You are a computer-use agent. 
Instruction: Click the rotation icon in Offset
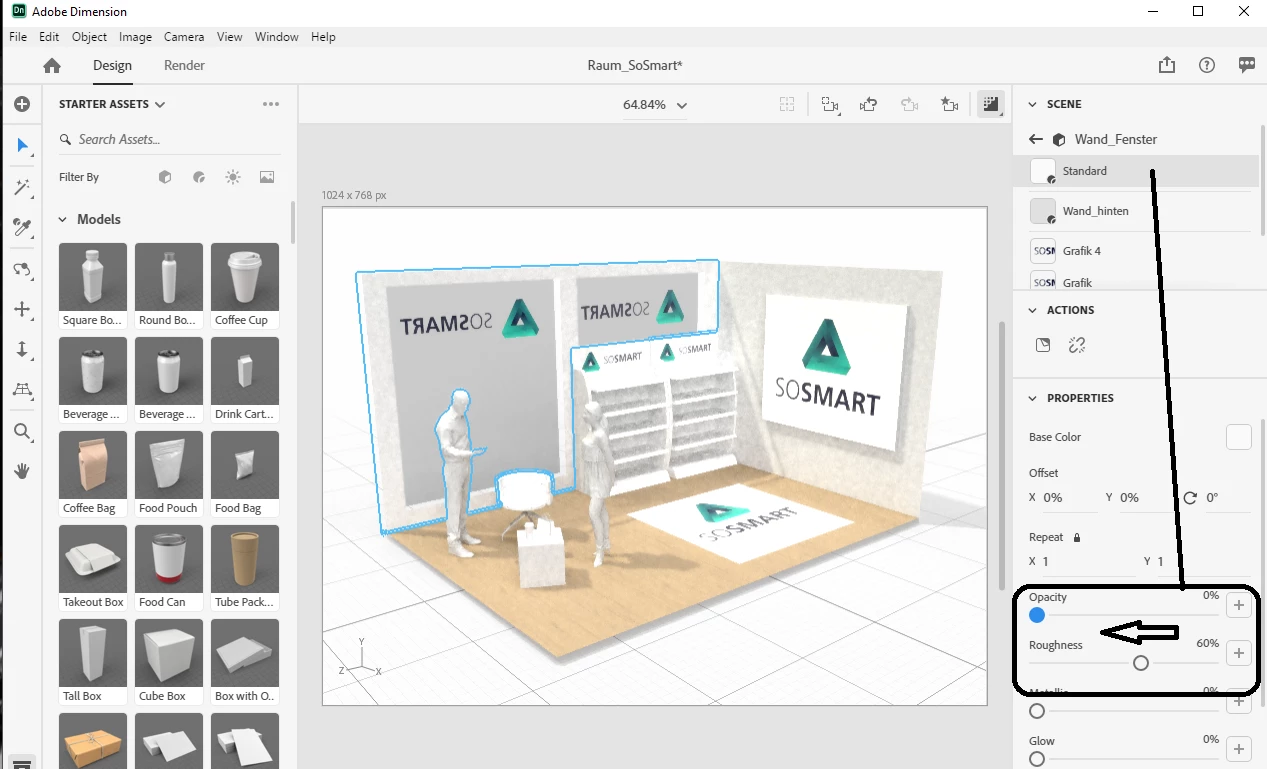(x=1190, y=497)
